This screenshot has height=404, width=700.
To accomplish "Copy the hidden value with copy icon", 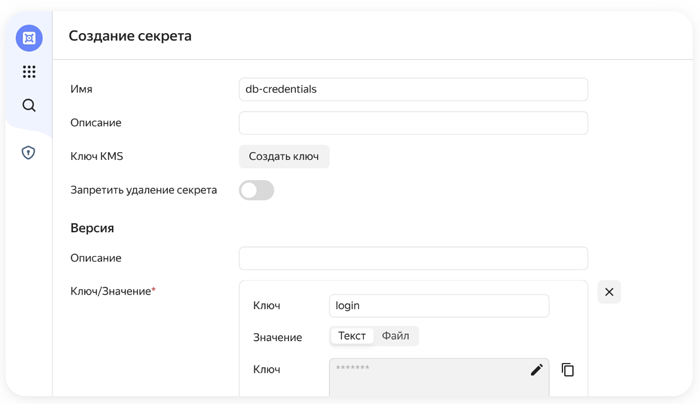I will click(568, 370).
